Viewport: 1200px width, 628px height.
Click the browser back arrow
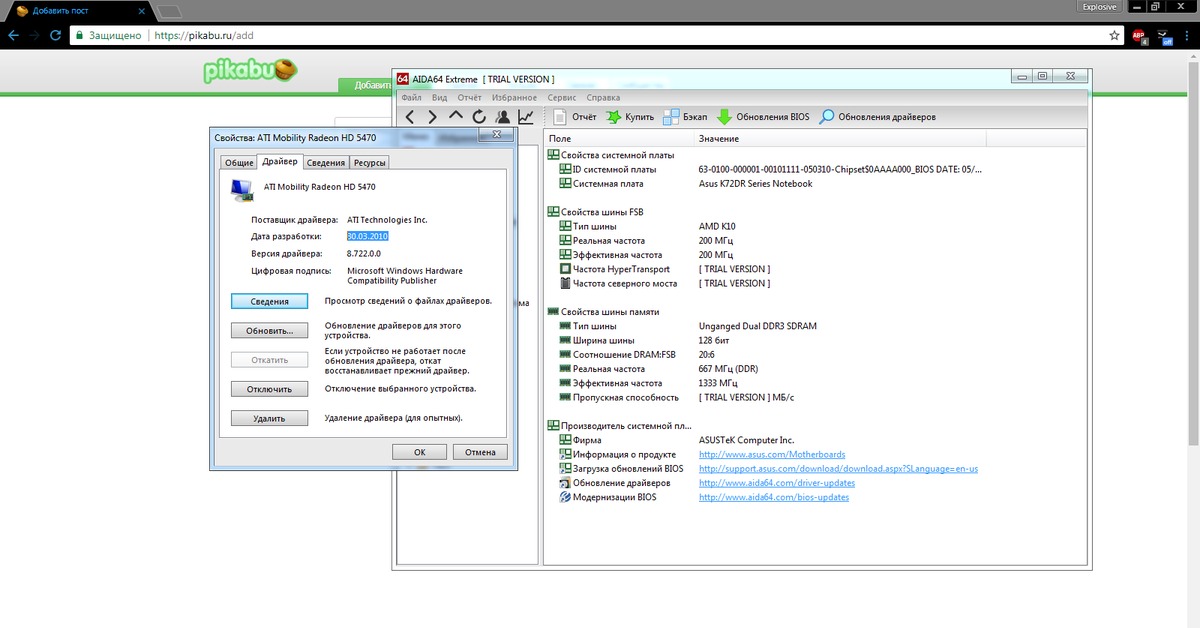(11, 34)
